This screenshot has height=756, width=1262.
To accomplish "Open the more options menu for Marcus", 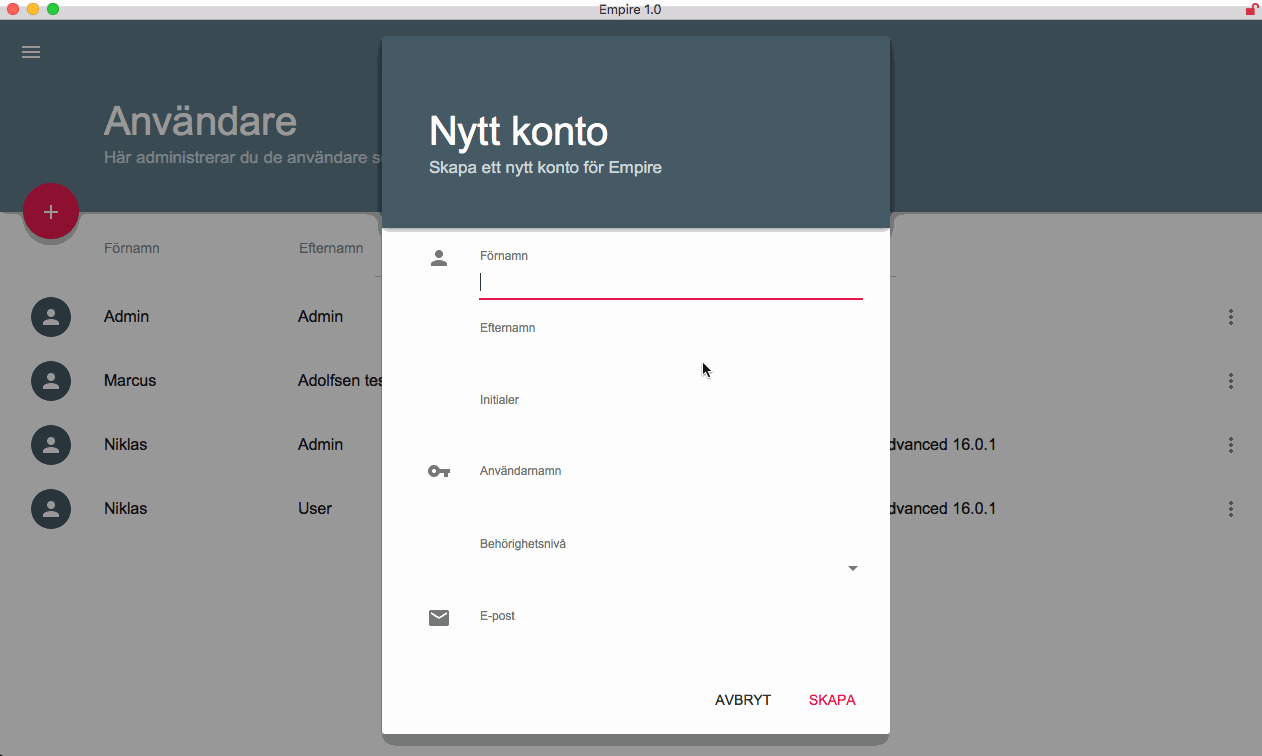I will [x=1231, y=381].
